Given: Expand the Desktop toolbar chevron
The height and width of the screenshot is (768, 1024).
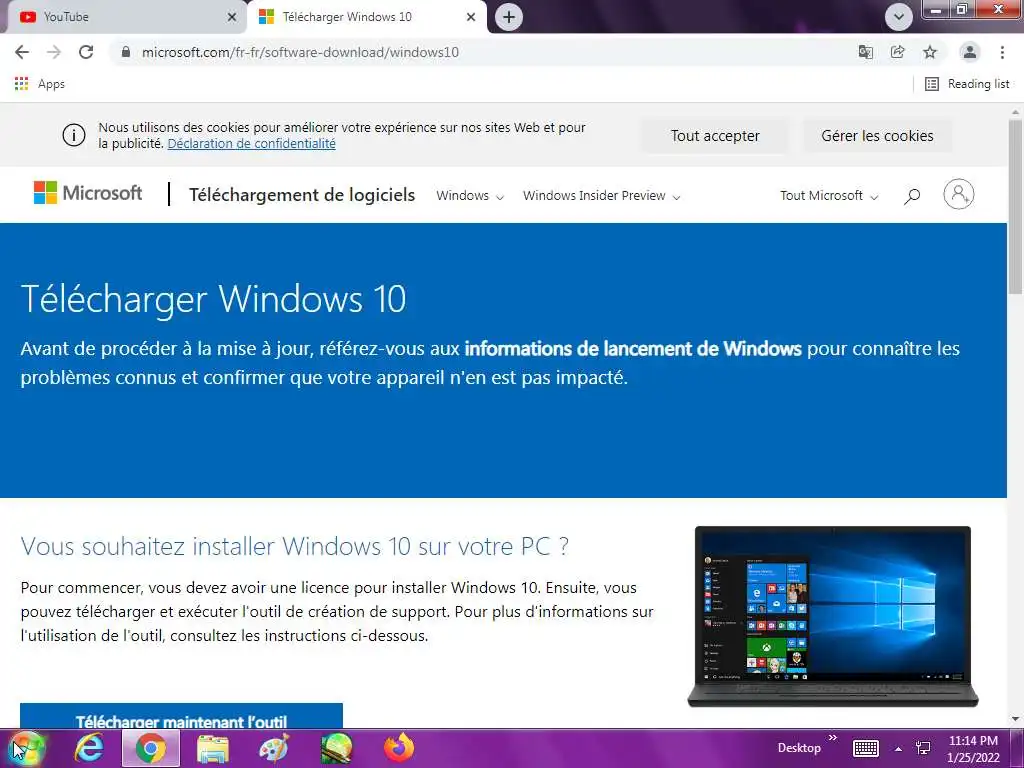Looking at the screenshot, I should pos(833,738).
